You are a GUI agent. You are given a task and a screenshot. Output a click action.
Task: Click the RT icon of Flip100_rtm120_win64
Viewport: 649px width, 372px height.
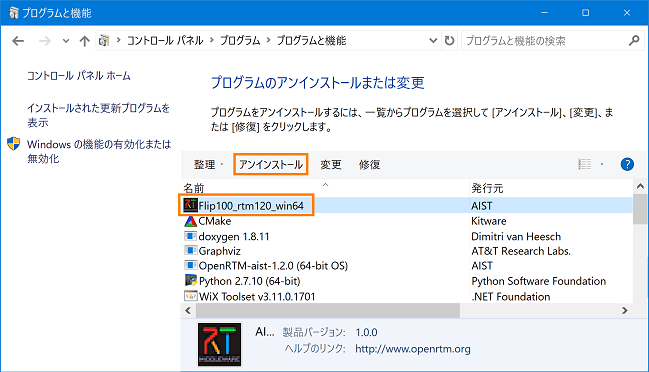click(x=190, y=205)
